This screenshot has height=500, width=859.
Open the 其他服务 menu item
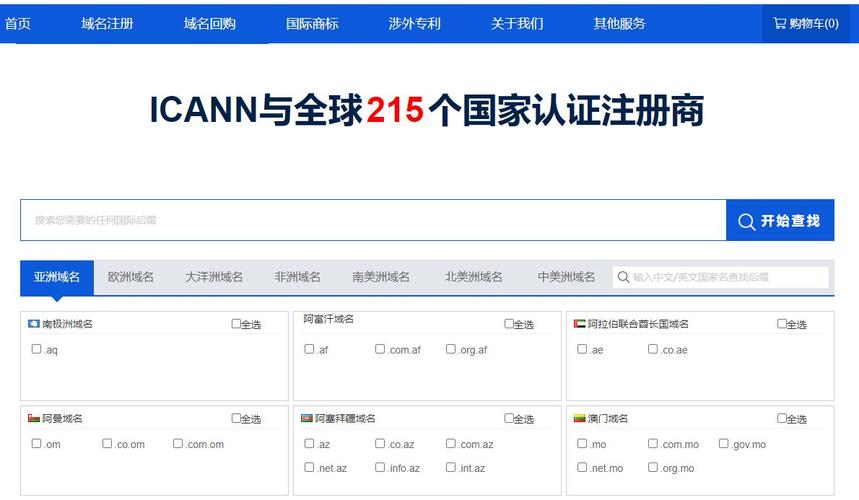(620, 24)
